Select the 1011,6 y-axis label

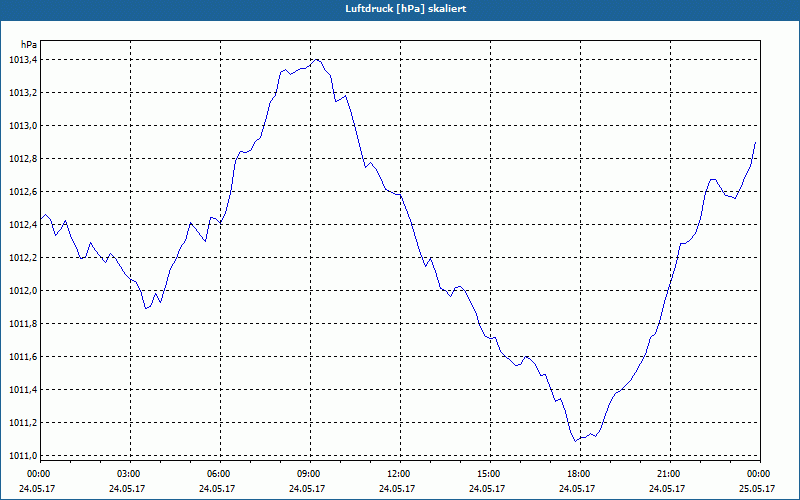click(23, 357)
